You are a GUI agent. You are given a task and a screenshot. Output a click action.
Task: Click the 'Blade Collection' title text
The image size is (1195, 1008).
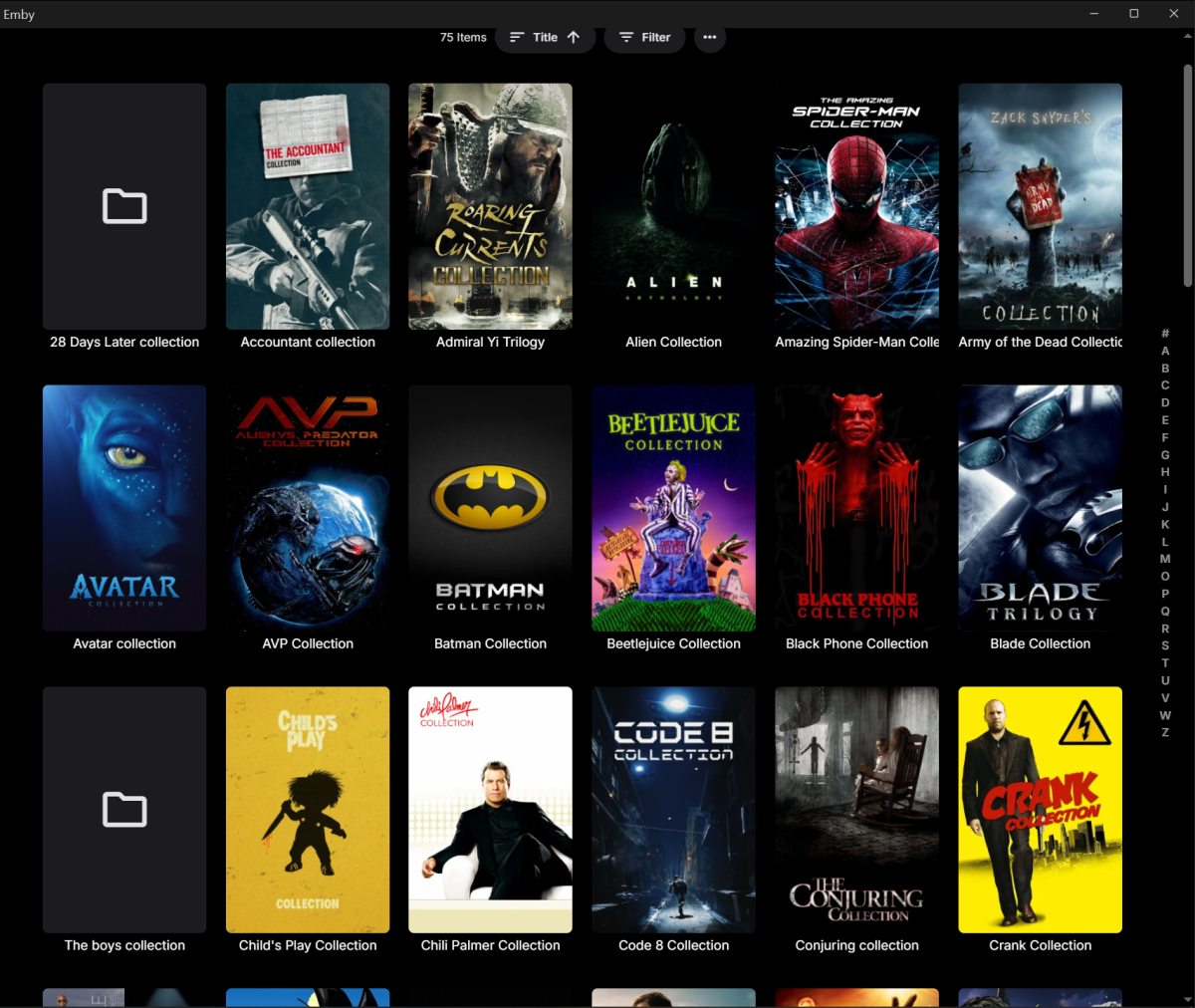1040,643
